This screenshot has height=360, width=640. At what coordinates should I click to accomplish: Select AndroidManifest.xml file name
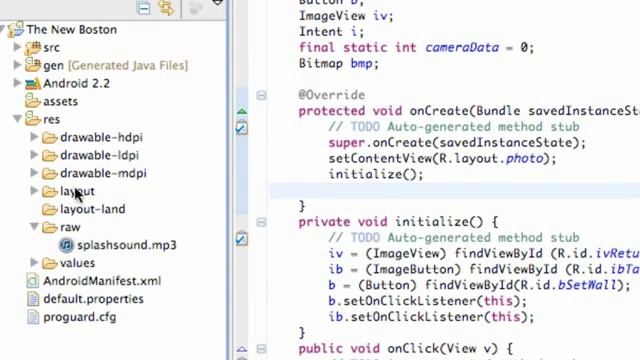click(x=102, y=281)
